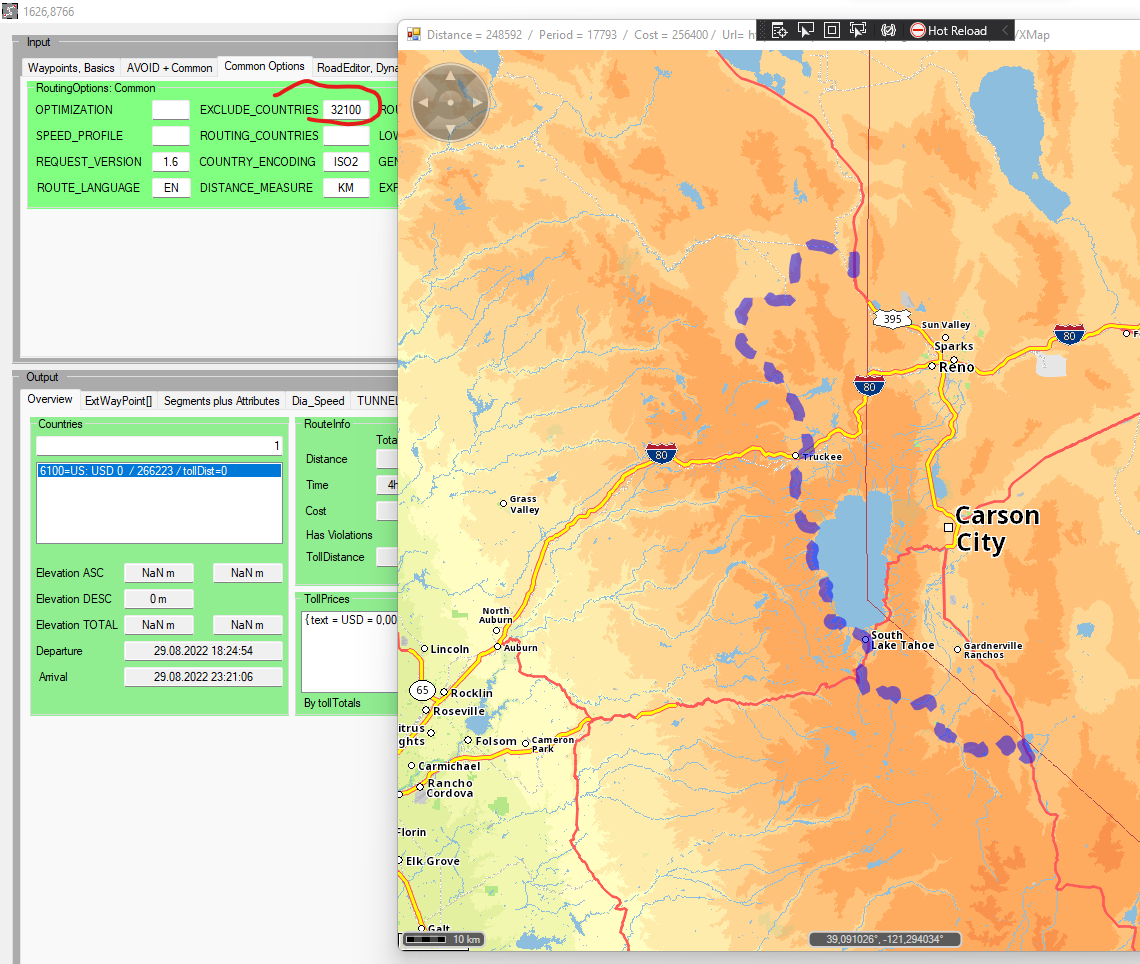This screenshot has height=964, width=1140.
Task: Open the AVOID + Common tab
Action: 169,68
